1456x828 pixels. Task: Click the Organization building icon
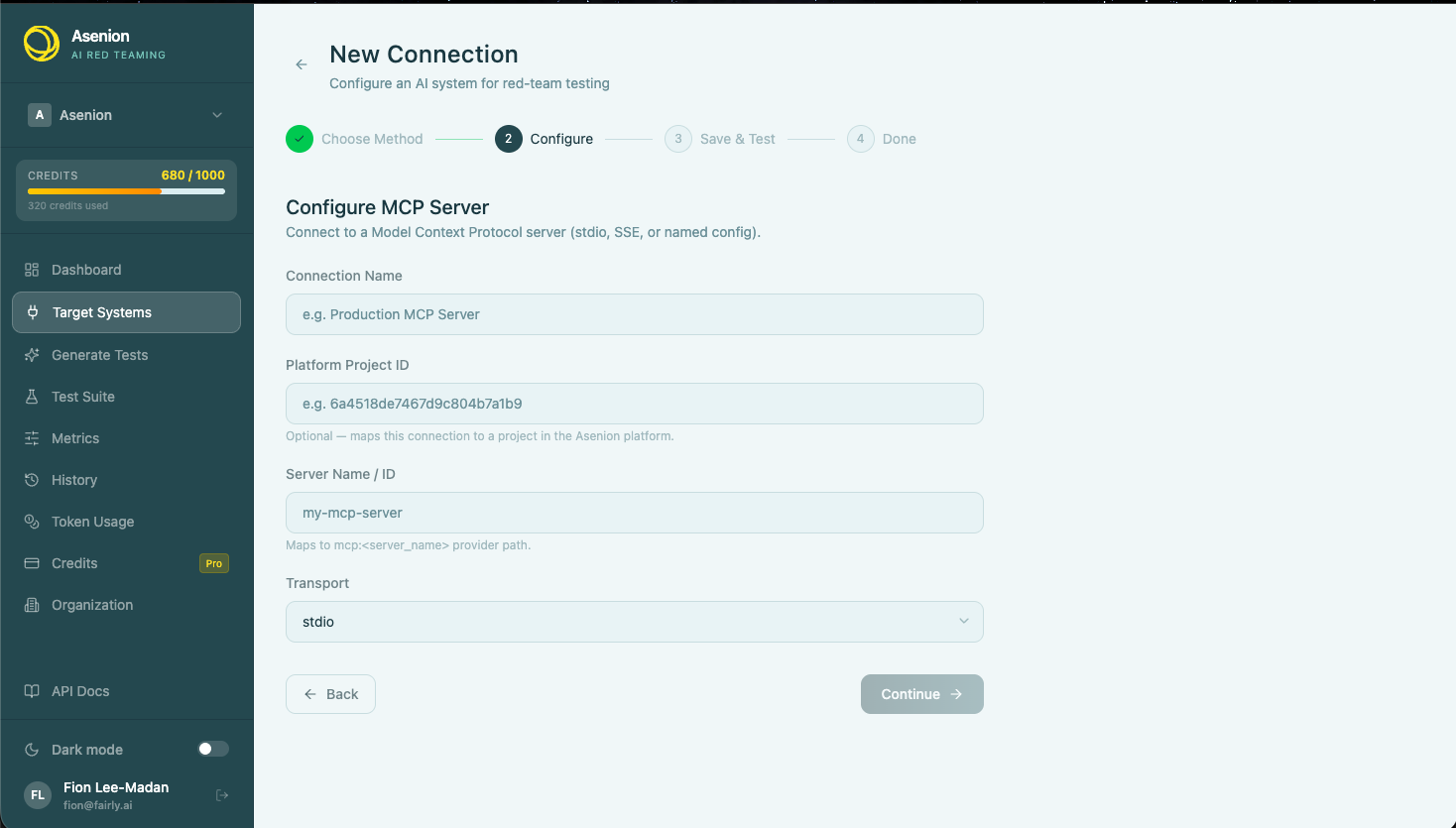(32, 605)
